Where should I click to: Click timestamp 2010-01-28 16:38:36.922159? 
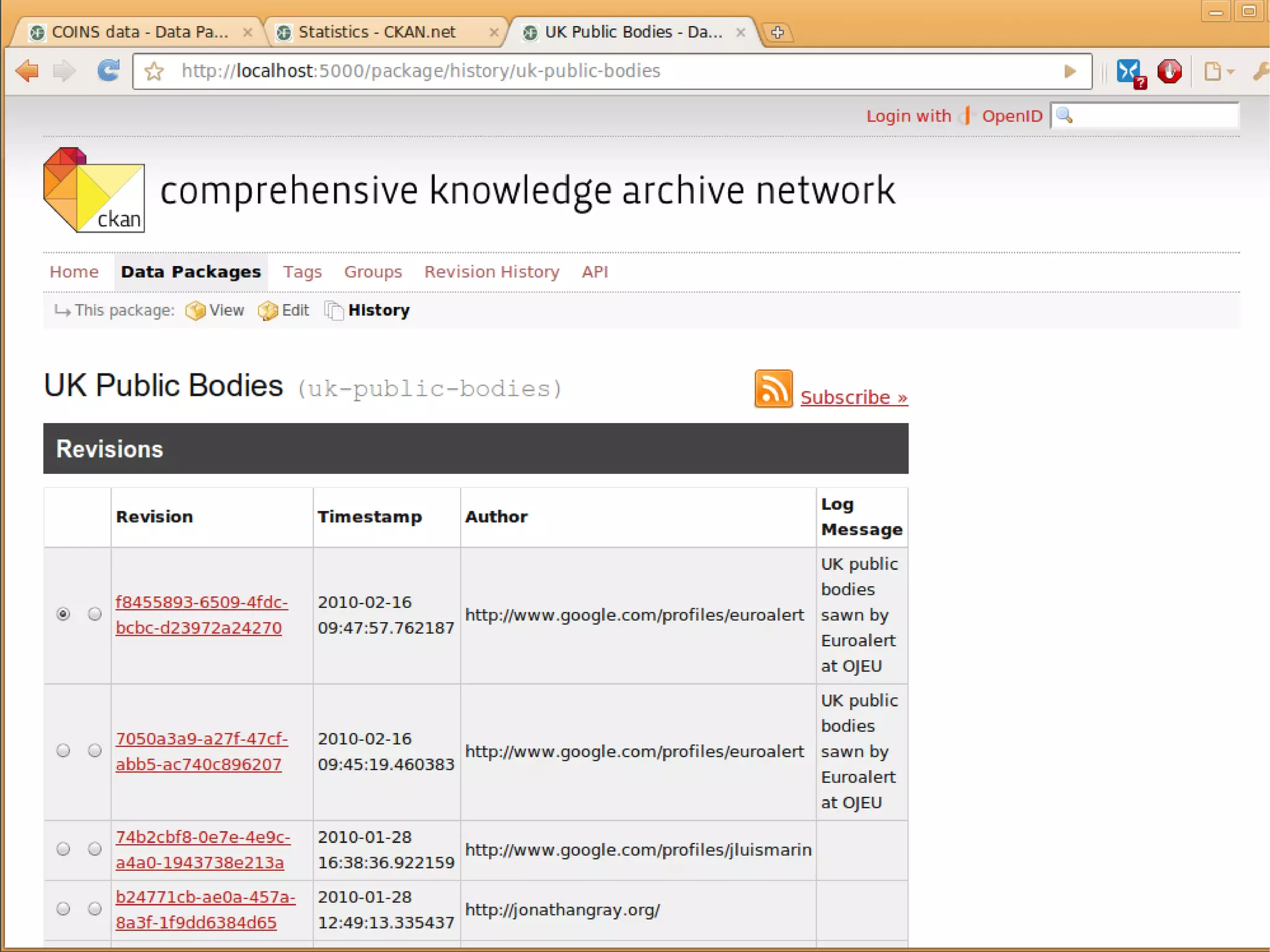(x=386, y=850)
